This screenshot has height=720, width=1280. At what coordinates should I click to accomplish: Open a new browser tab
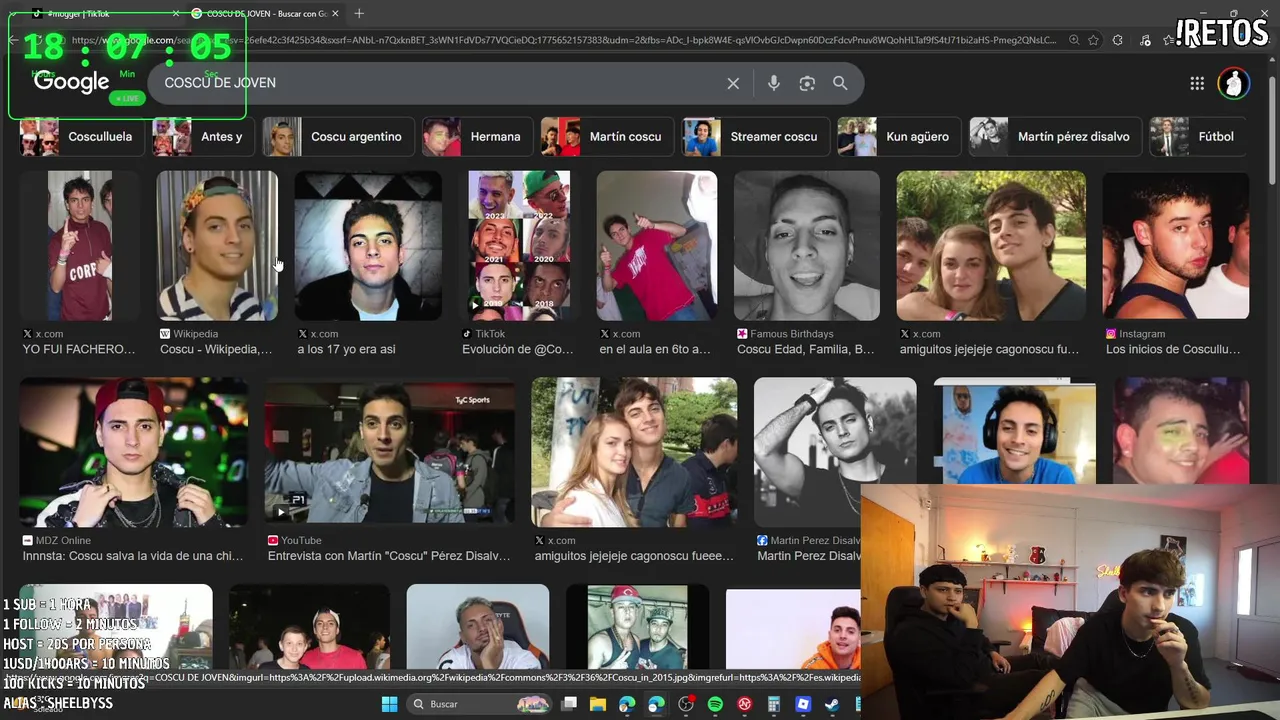[x=359, y=13]
